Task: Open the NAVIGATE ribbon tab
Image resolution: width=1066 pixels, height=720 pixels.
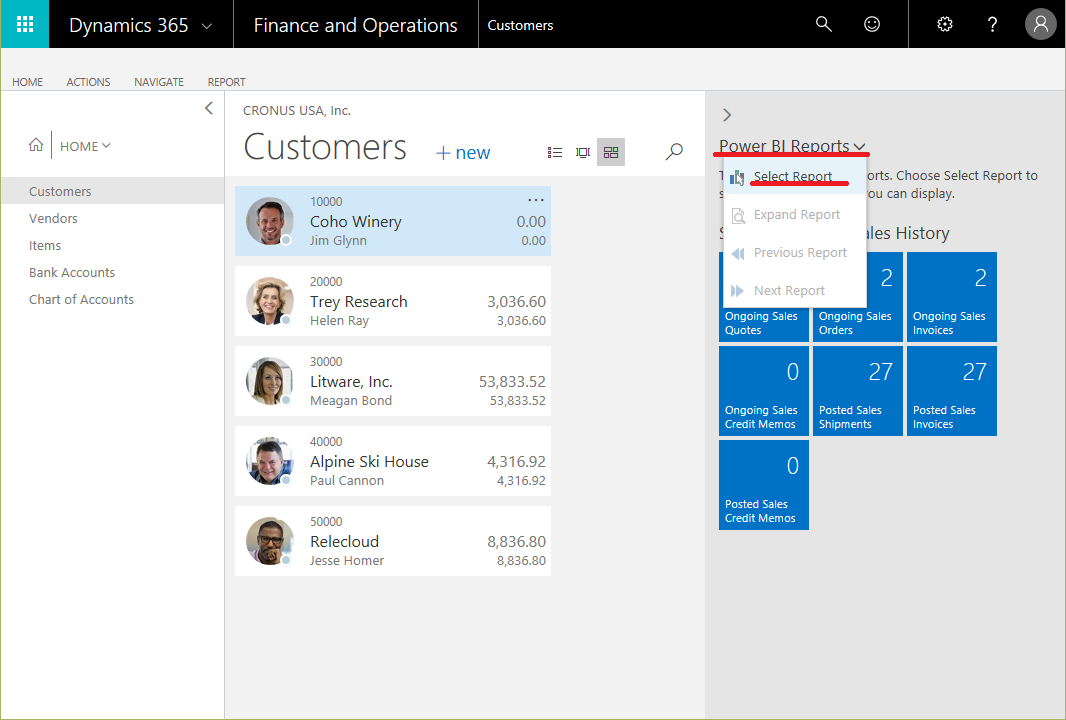Action: tap(159, 82)
